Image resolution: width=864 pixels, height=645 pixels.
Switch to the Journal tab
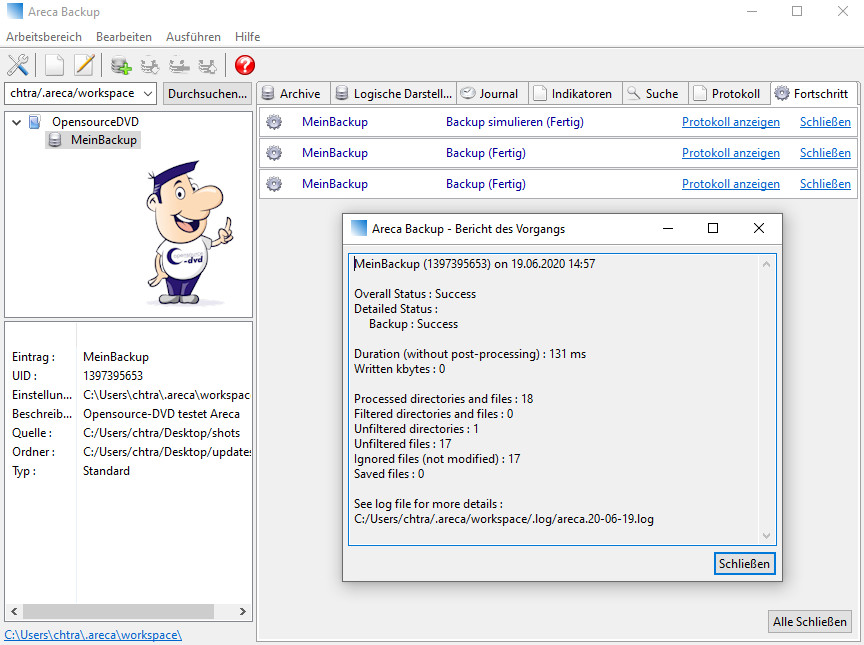[x=491, y=94]
